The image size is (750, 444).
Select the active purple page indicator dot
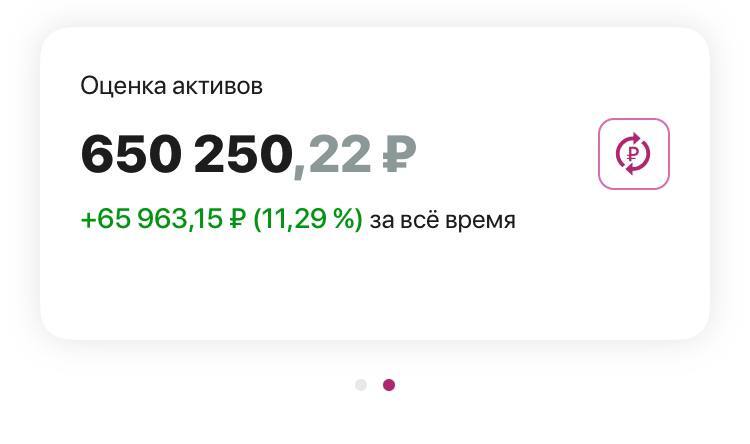pyautogui.click(x=389, y=385)
